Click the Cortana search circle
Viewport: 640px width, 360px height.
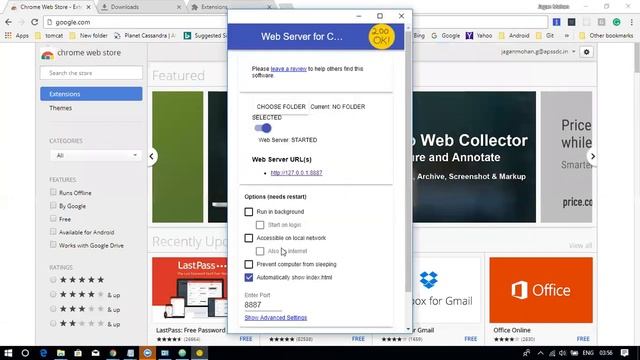25,353
